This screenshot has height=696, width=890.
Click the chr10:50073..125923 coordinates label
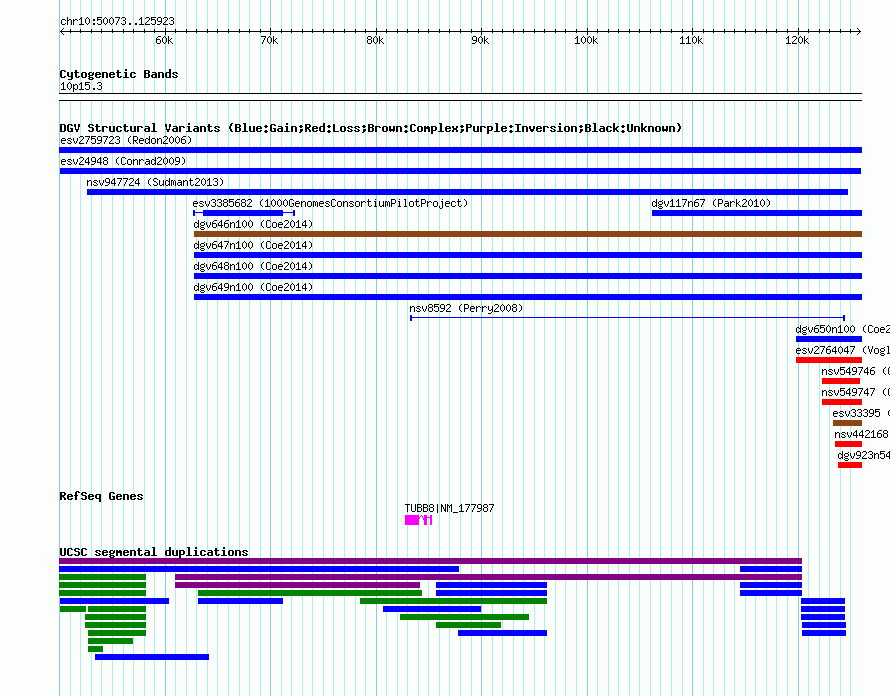coord(117,21)
